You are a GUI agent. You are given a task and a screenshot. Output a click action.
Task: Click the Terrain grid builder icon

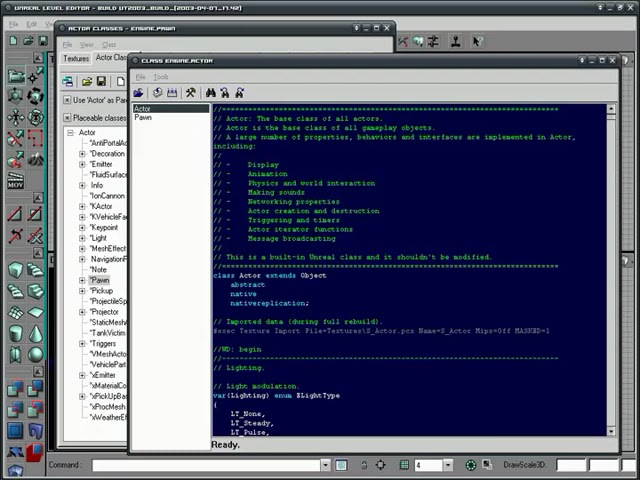pos(16,313)
